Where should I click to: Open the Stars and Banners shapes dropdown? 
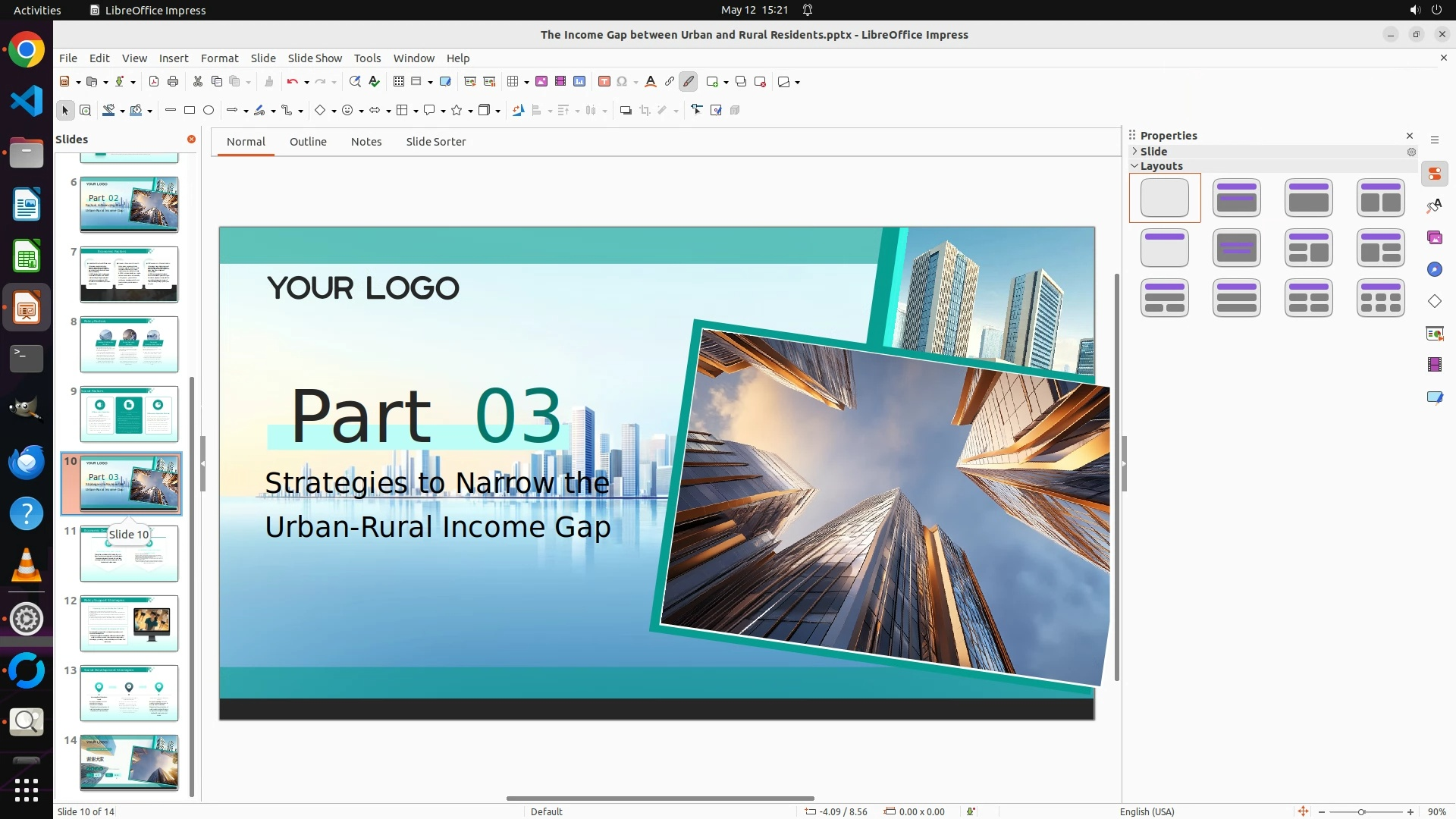pos(470,111)
